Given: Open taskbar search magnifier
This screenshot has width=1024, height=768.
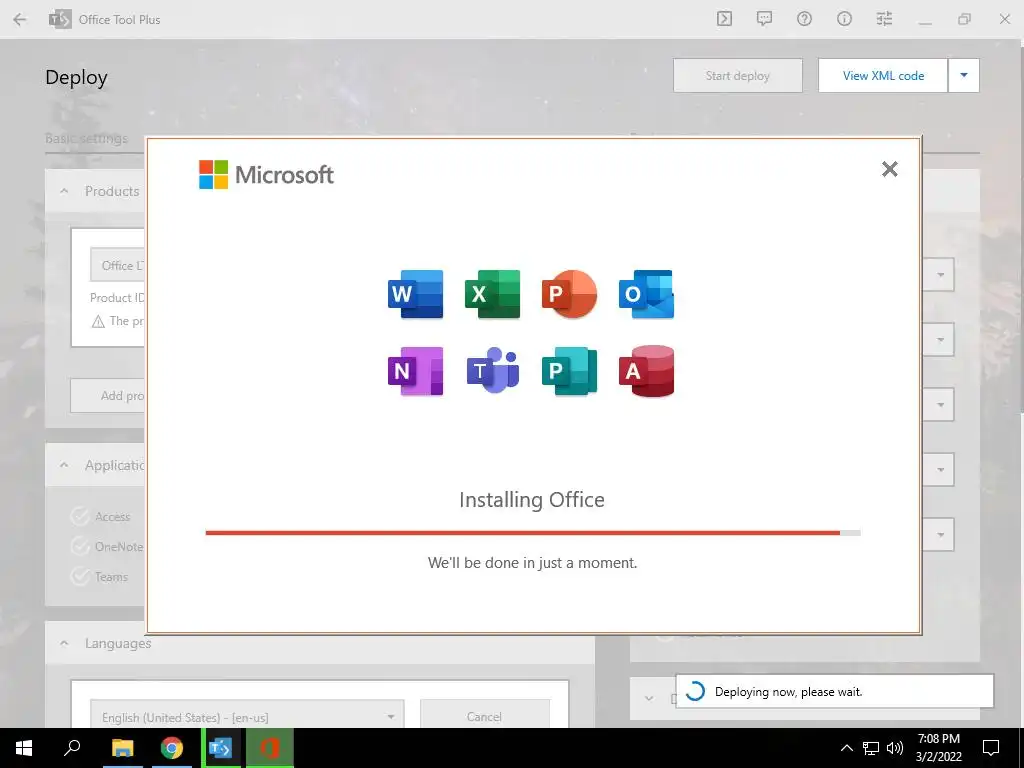Looking at the screenshot, I should coord(72,748).
